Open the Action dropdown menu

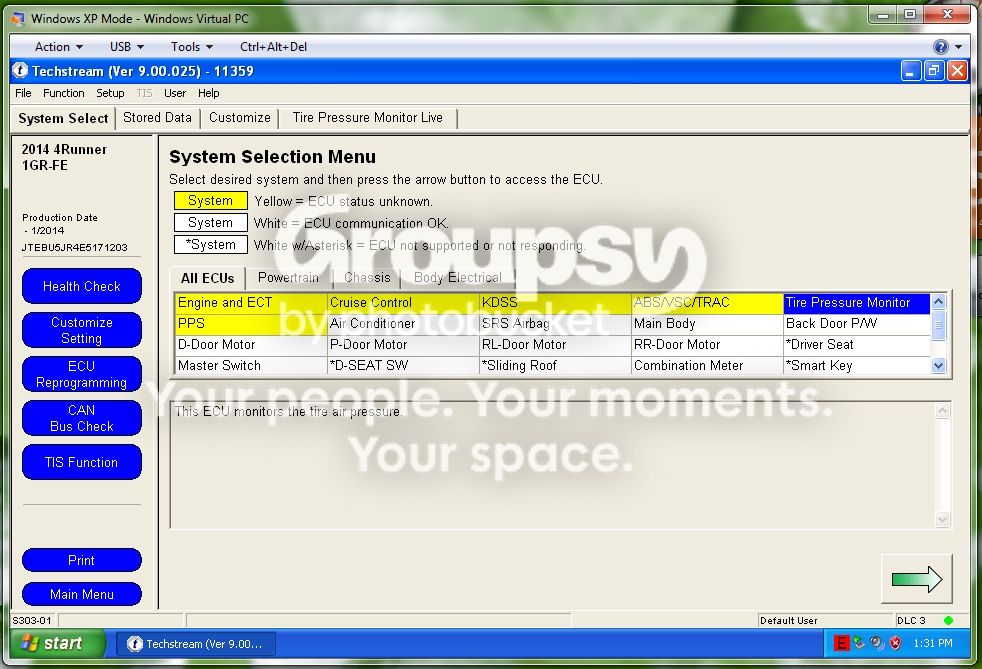58,47
